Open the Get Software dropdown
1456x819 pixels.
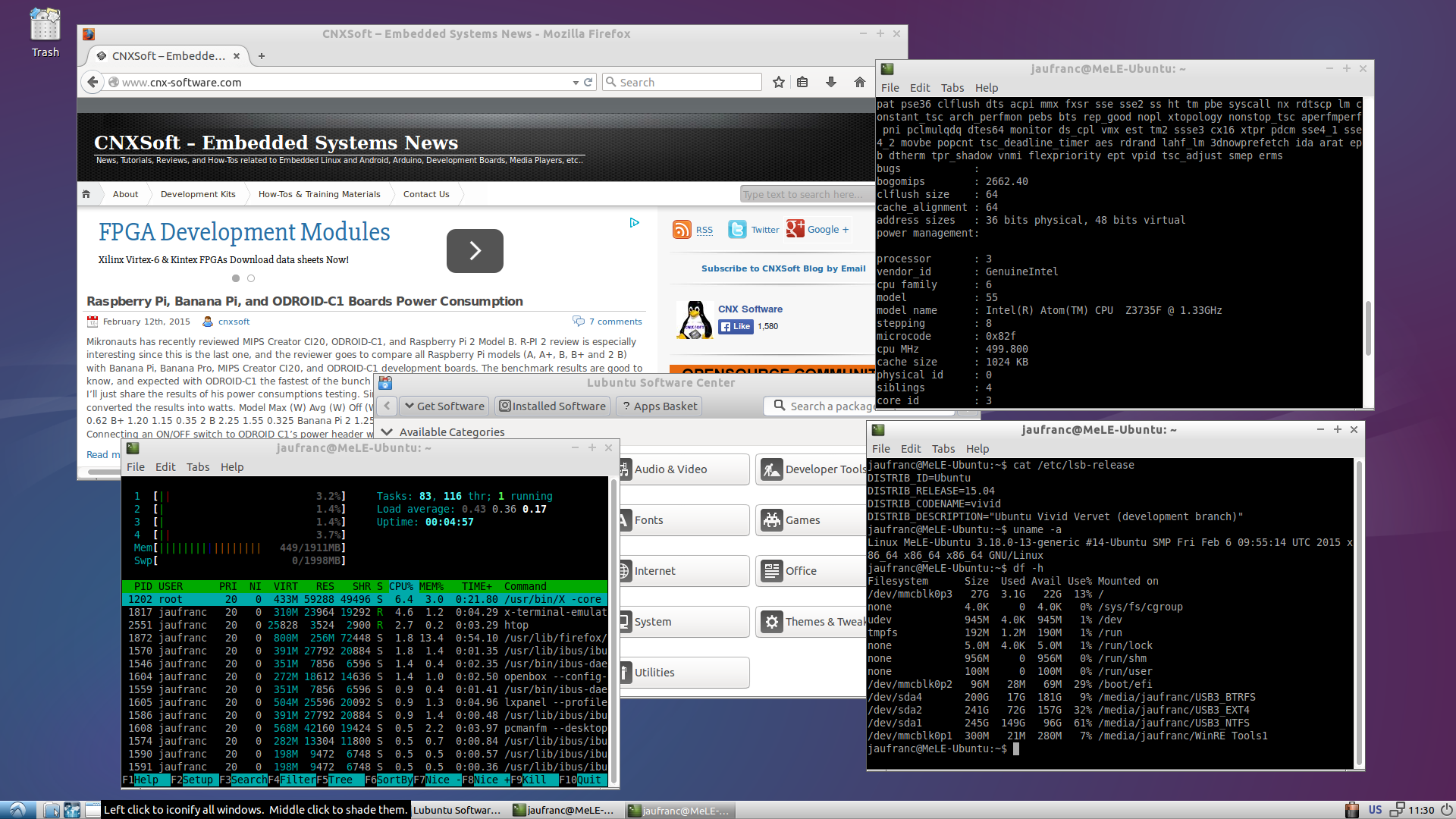point(445,406)
